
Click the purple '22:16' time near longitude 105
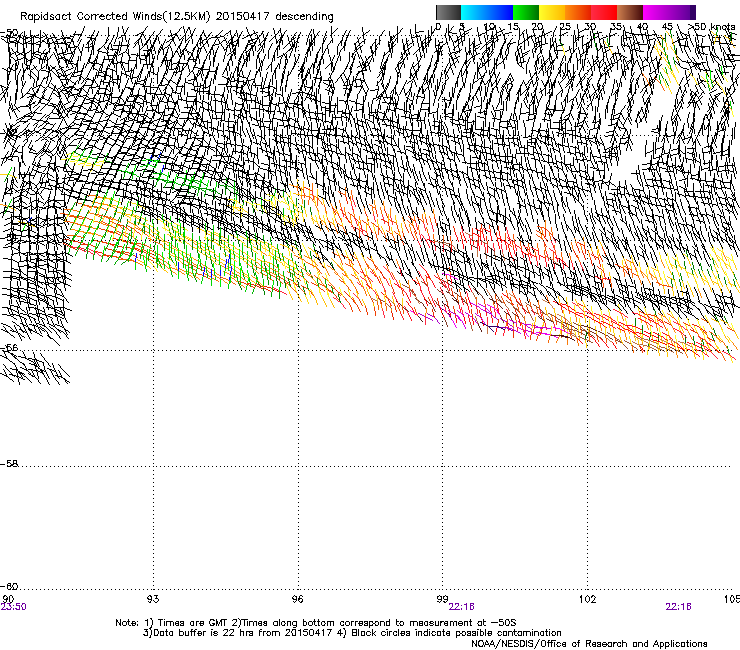pos(678,607)
